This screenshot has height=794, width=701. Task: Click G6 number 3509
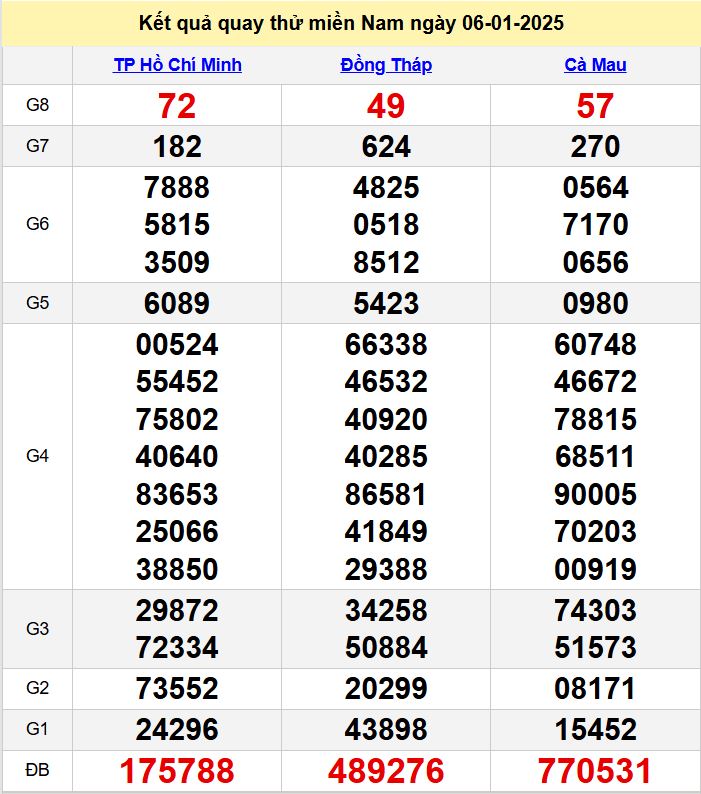tap(177, 262)
